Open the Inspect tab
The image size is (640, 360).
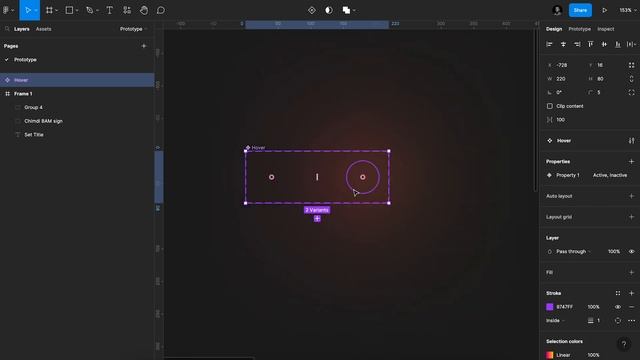(x=606, y=29)
